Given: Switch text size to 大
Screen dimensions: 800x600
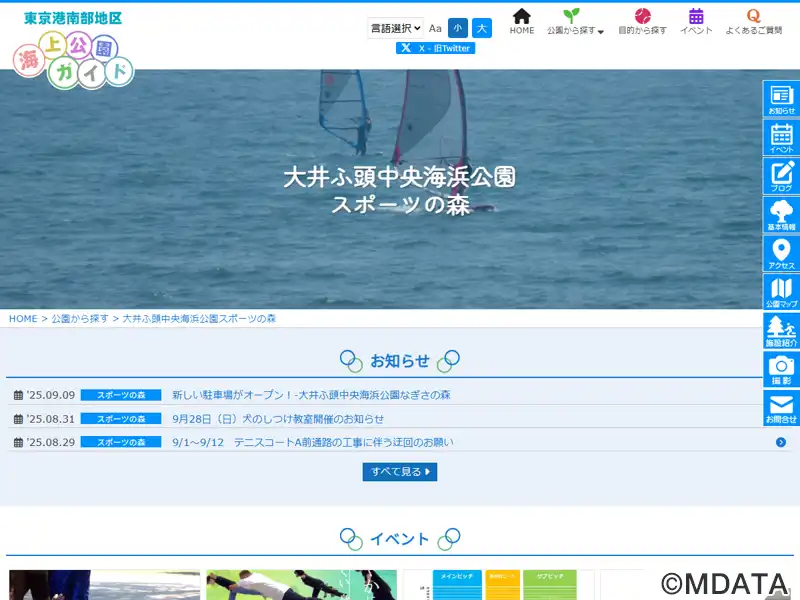Looking at the screenshot, I should [x=482, y=28].
